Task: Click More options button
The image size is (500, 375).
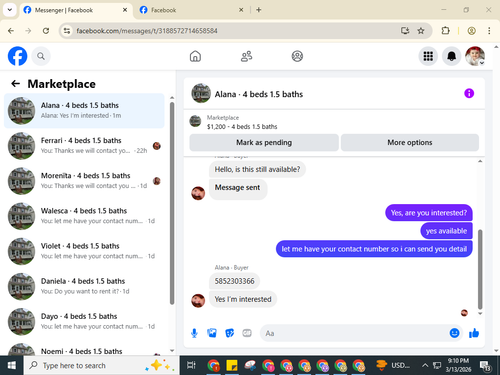Action: click(410, 143)
